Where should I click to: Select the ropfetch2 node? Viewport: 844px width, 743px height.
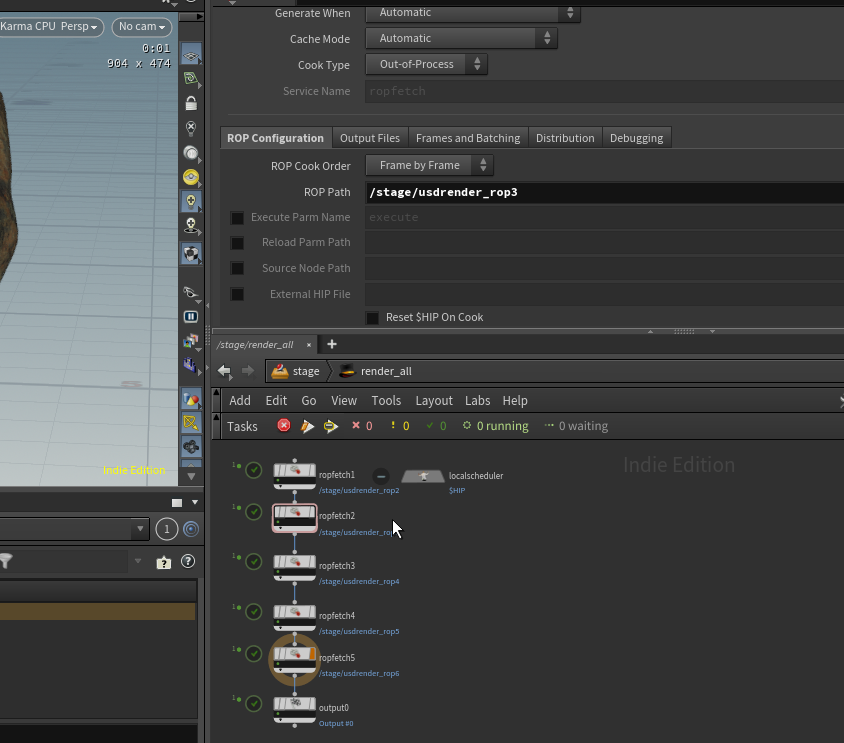point(294,517)
